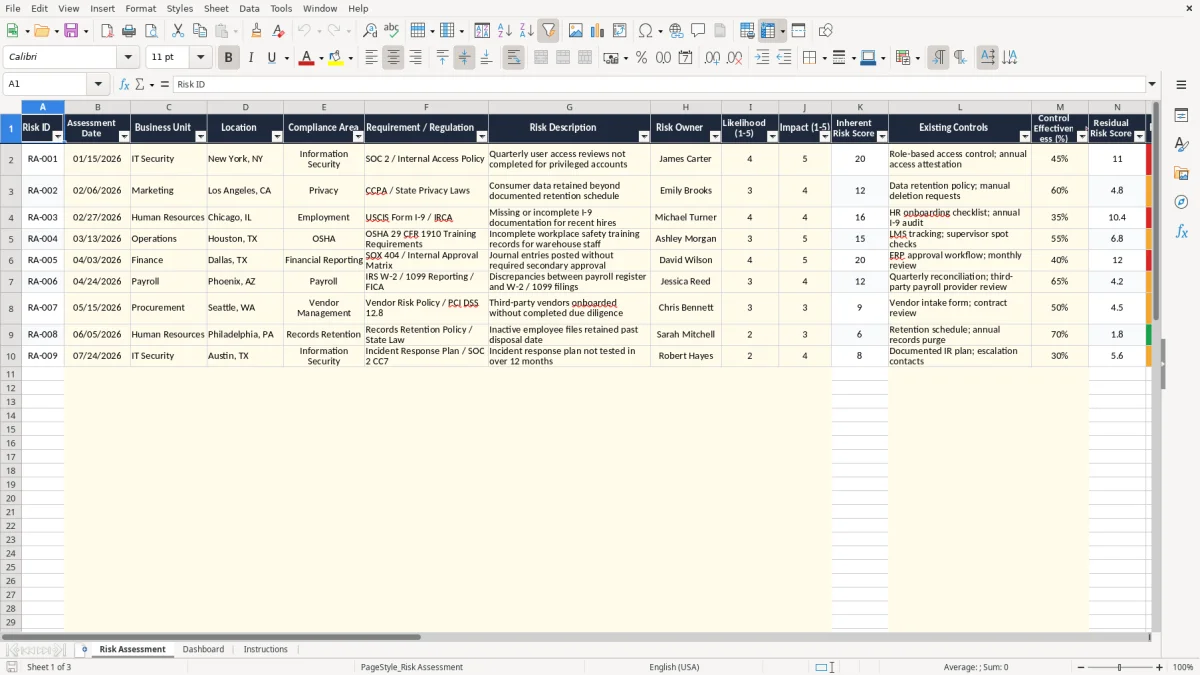The image size is (1200, 675).
Task: Open the Font Size dropdown arrow
Action: click(201, 58)
